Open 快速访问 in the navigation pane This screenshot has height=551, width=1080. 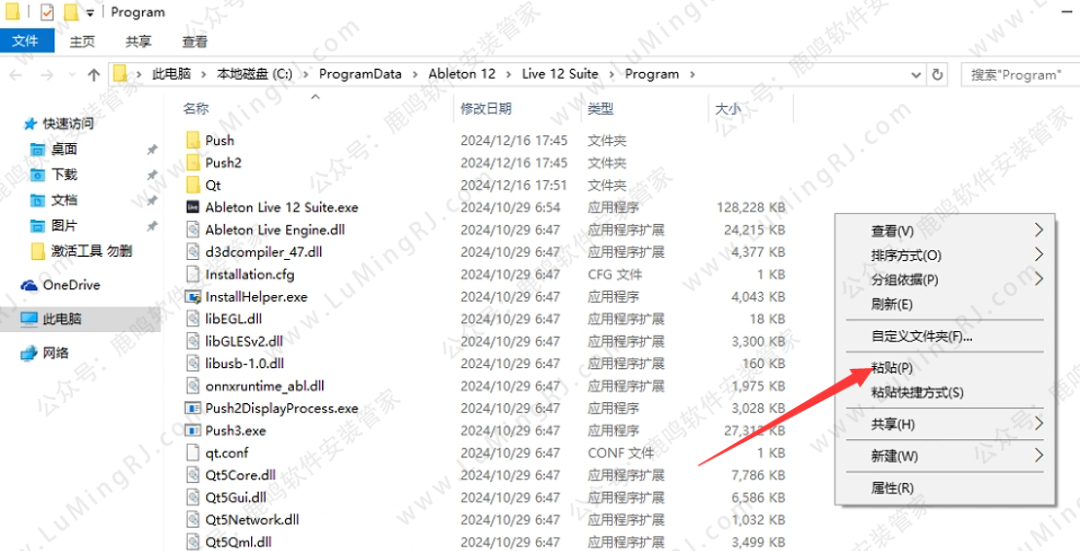(68, 124)
